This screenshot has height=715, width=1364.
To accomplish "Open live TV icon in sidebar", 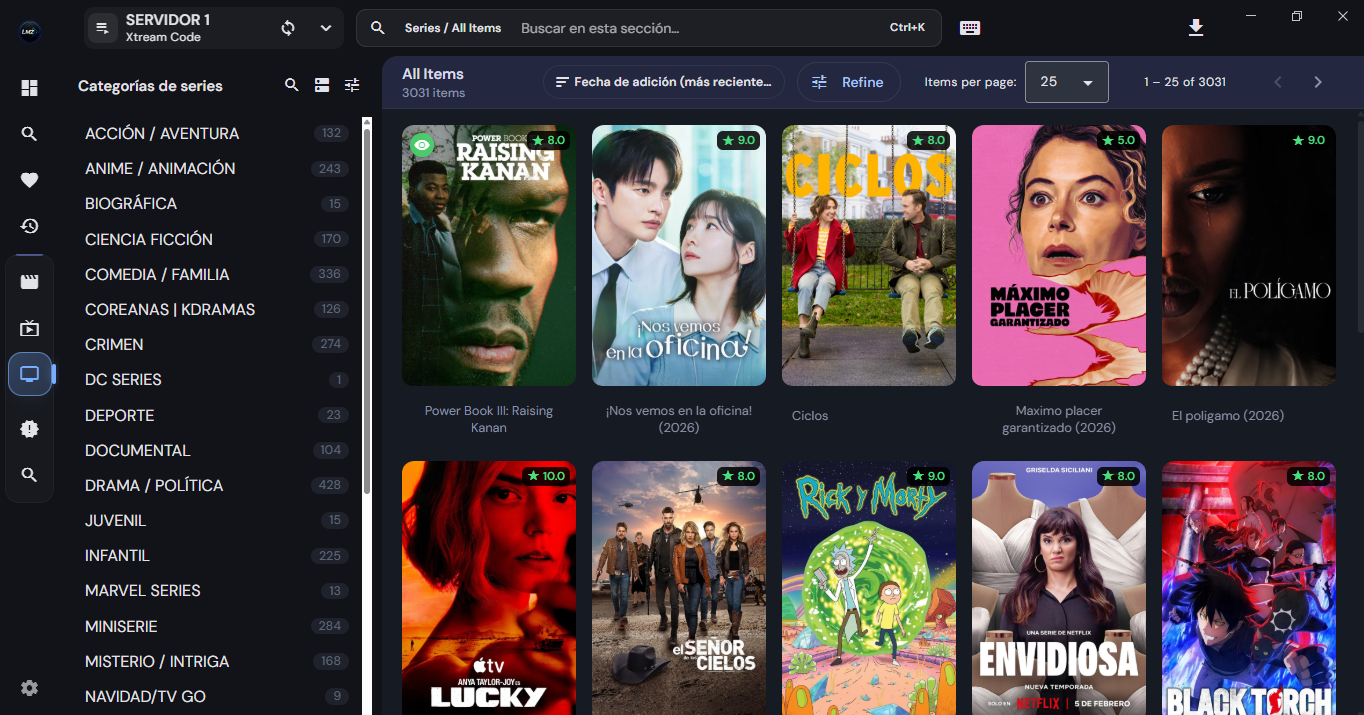I will click(x=29, y=328).
